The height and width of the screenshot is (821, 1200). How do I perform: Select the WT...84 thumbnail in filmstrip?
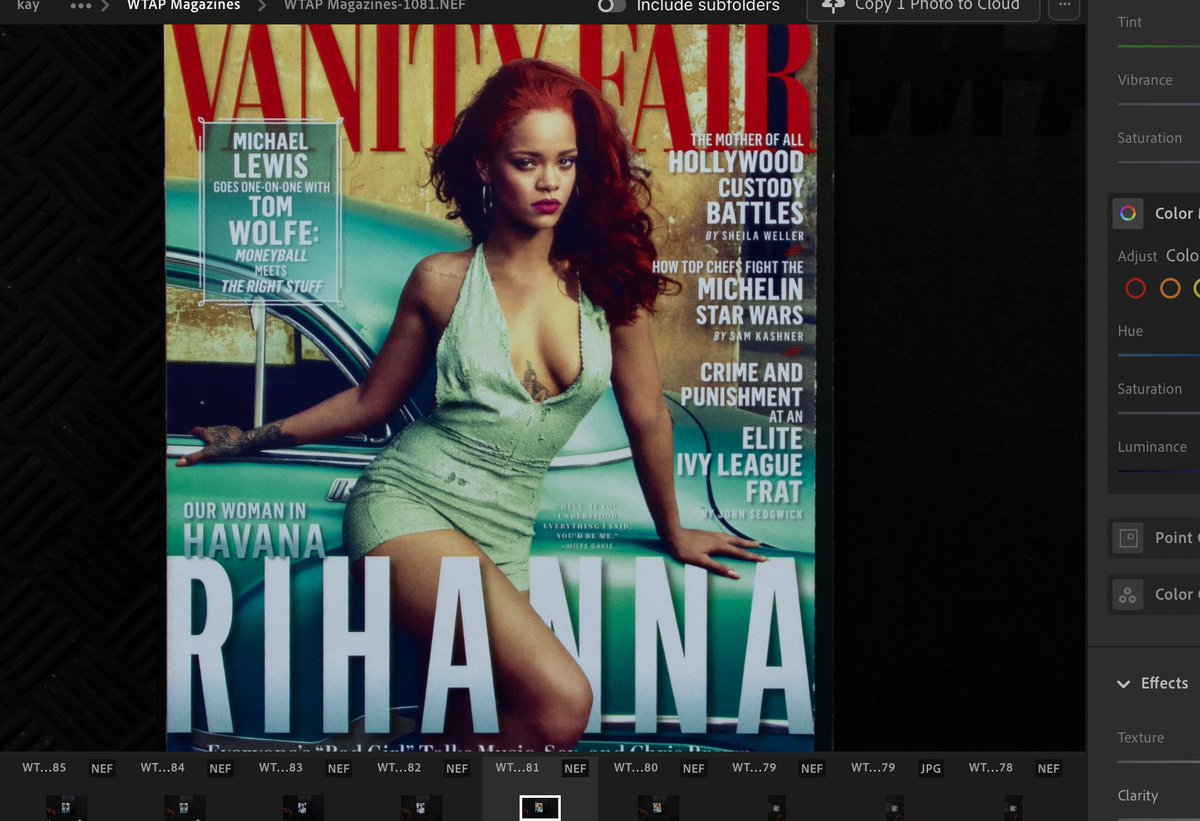point(184,808)
